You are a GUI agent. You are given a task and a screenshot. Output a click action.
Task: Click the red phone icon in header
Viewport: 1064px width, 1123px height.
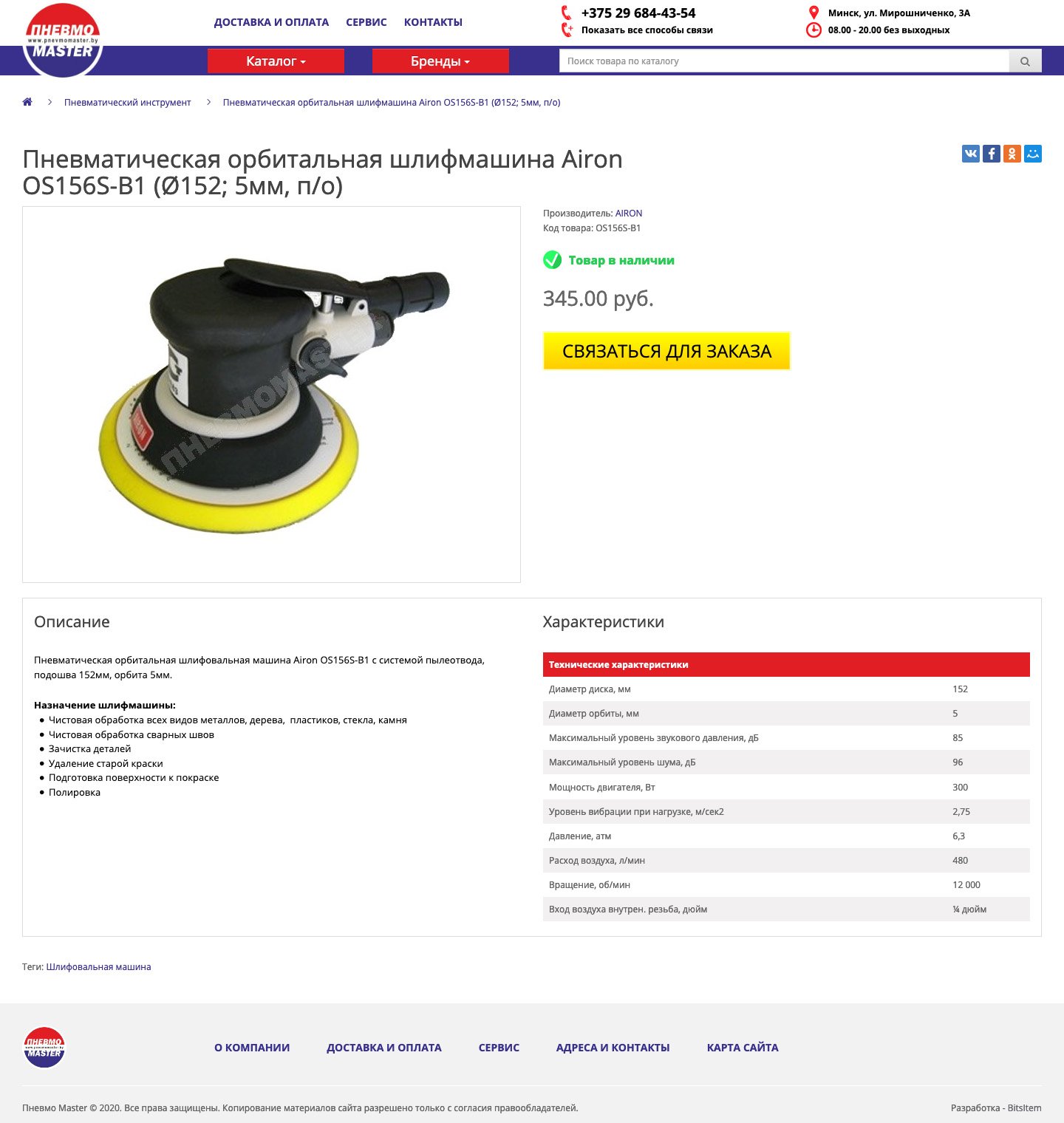coord(566,13)
